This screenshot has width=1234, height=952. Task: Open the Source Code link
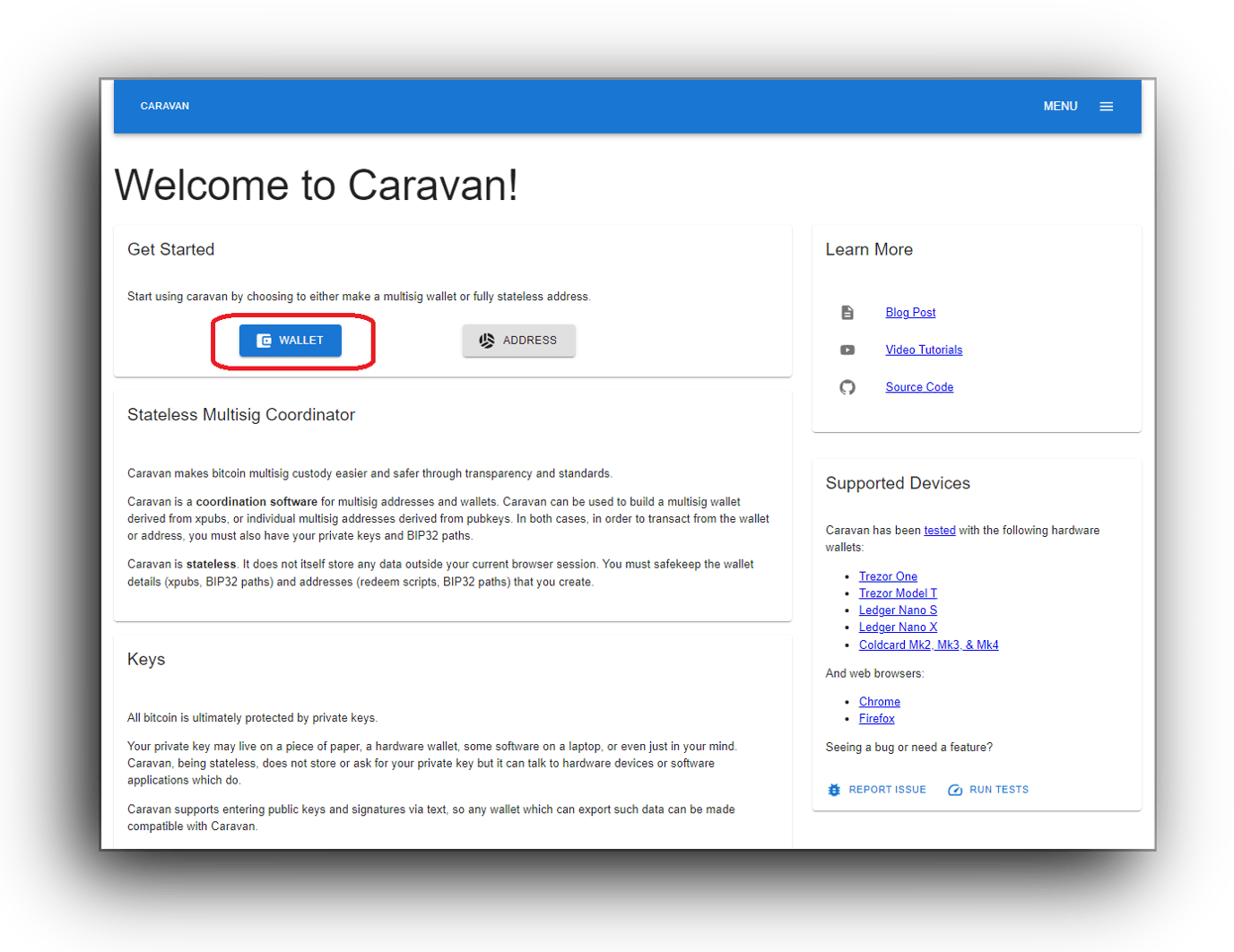919,386
